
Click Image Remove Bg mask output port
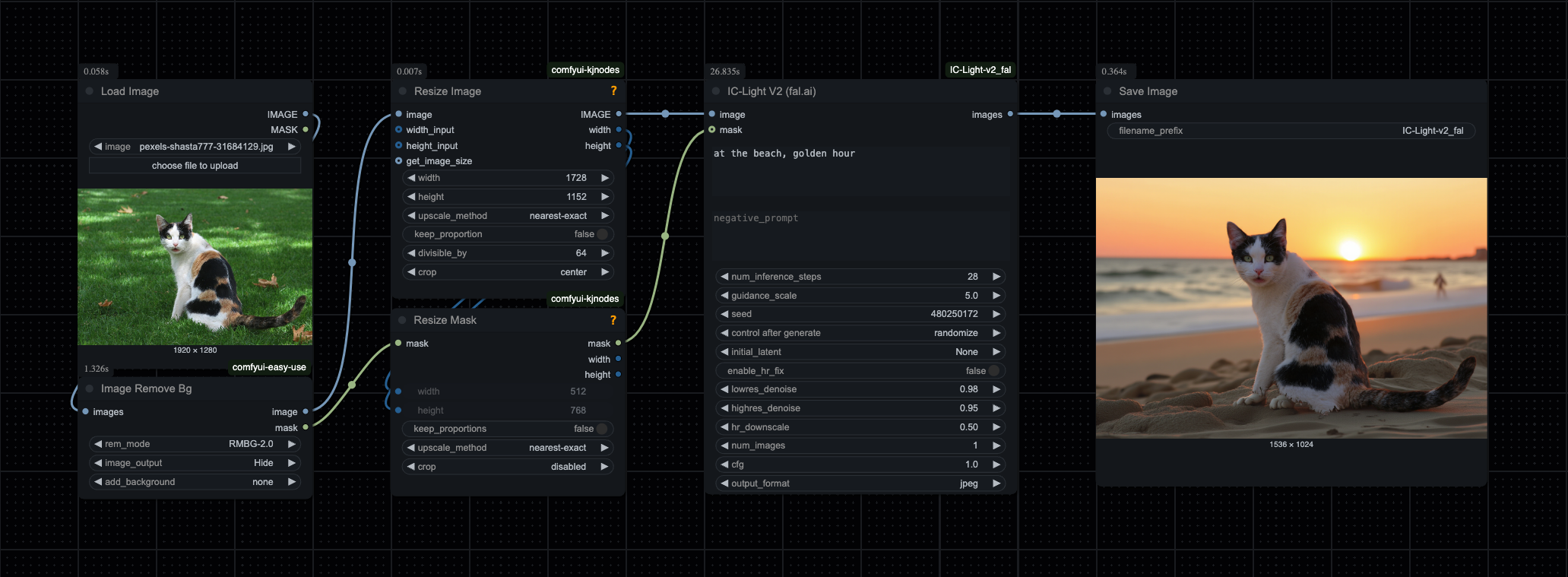pyautogui.click(x=306, y=428)
